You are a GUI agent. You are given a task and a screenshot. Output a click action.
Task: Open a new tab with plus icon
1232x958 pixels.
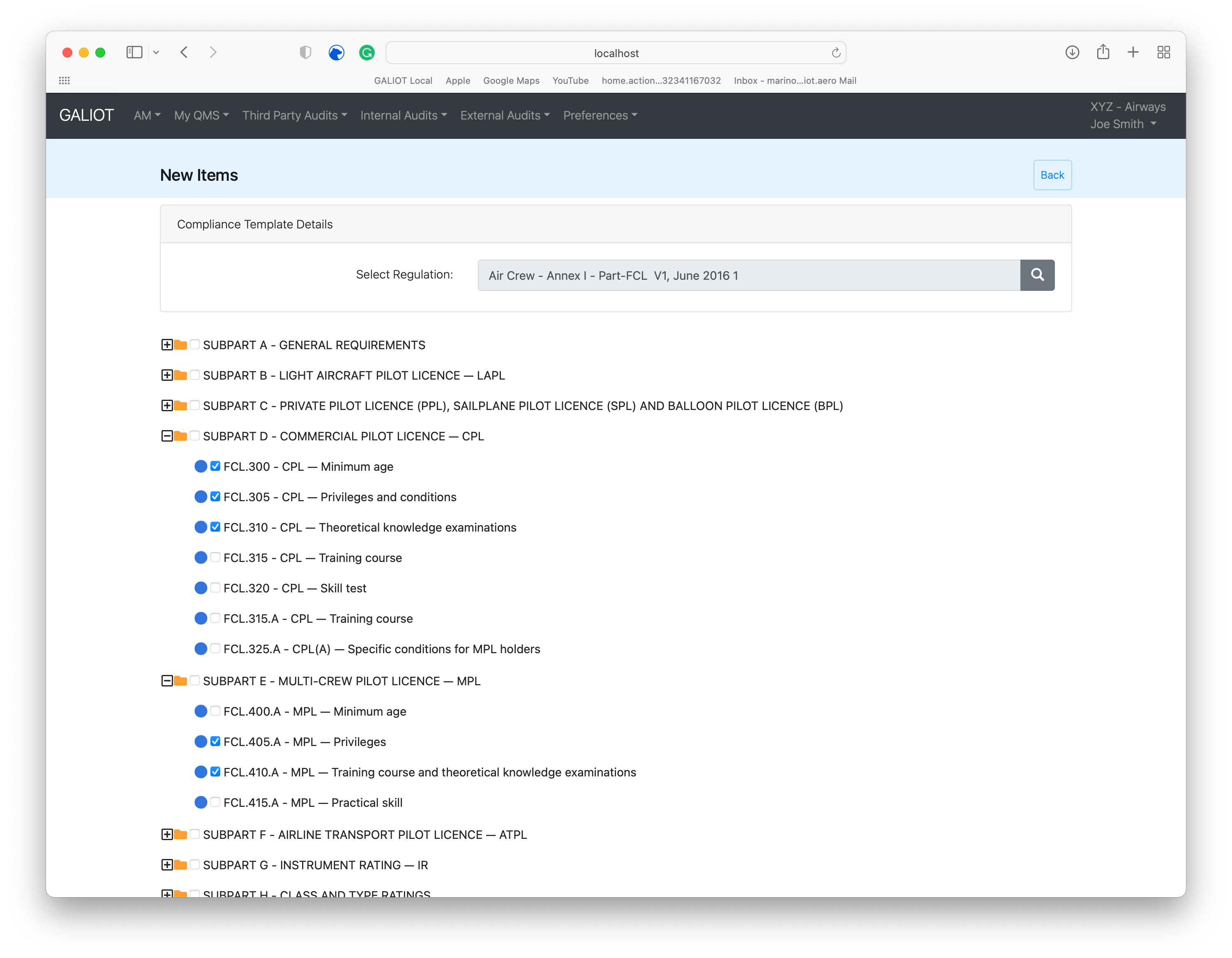point(1133,53)
